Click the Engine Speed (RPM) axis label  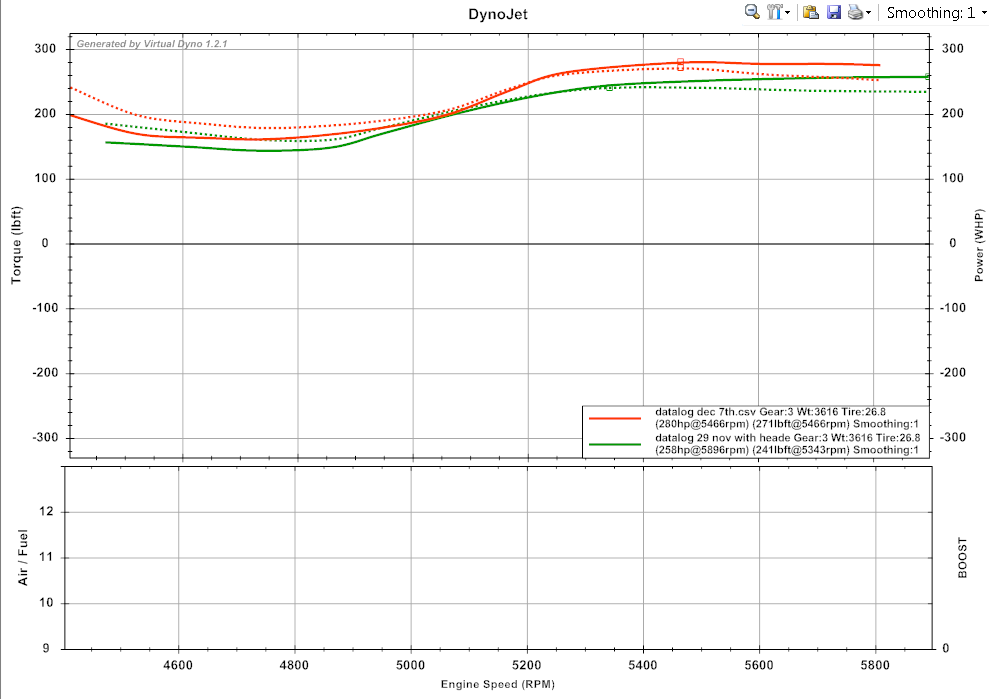click(498, 684)
